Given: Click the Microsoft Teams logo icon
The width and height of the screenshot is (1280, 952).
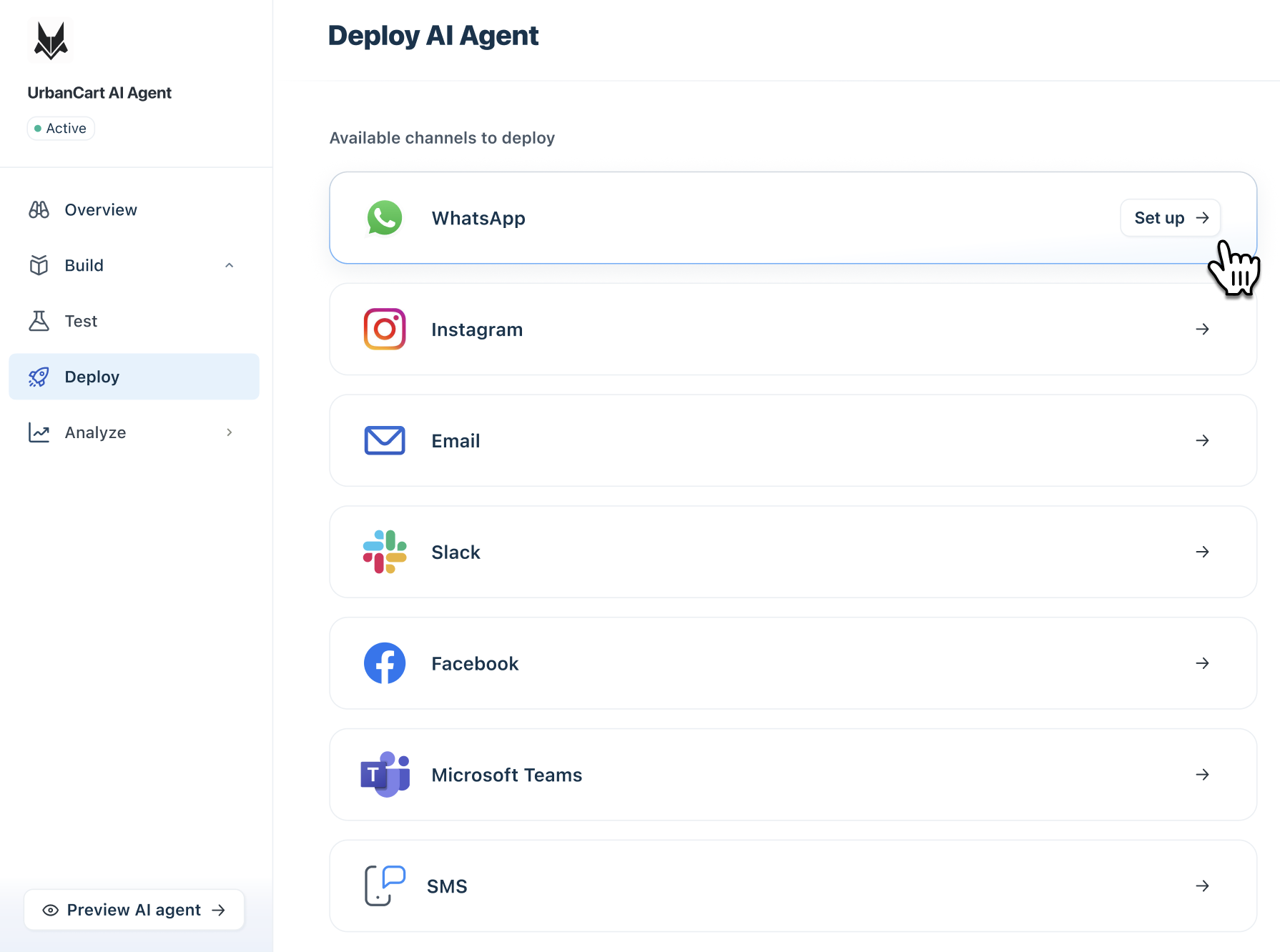Looking at the screenshot, I should 385,775.
